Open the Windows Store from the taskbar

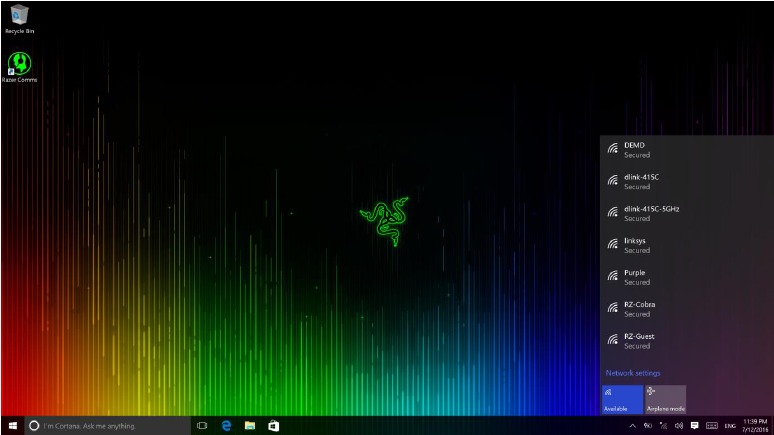[x=273, y=426]
